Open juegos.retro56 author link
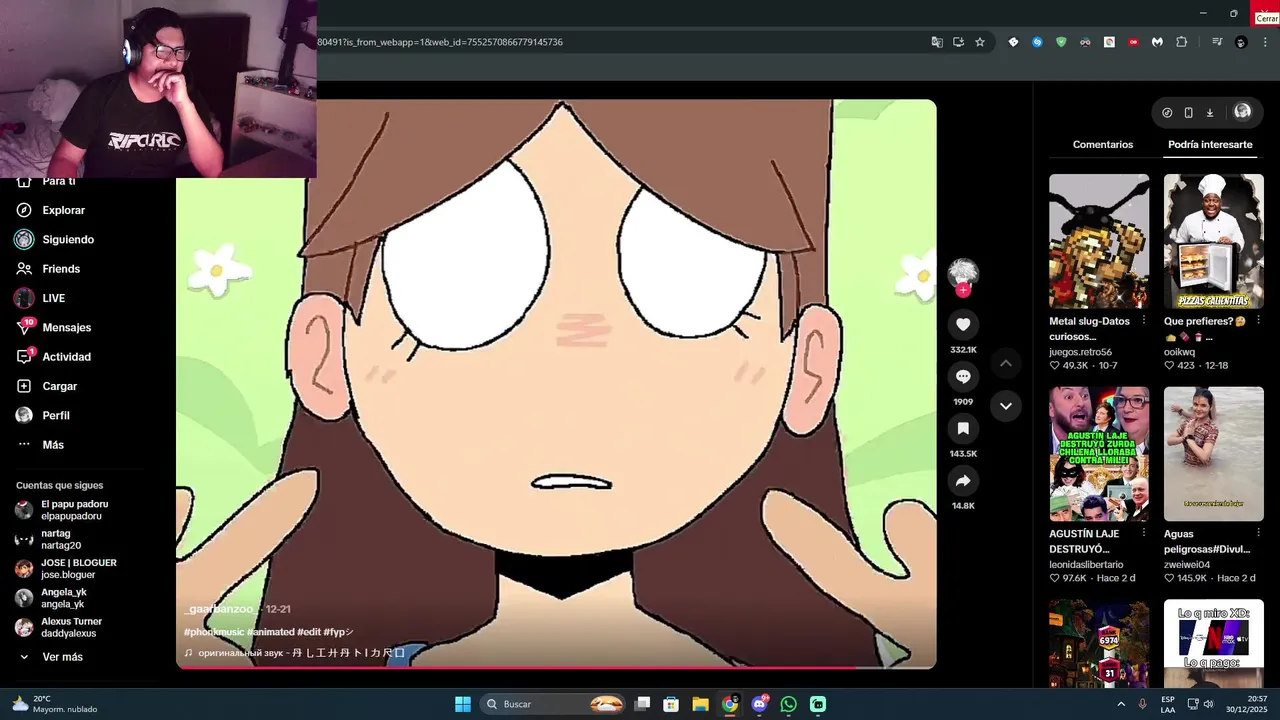This screenshot has width=1280, height=720. click(1080, 352)
